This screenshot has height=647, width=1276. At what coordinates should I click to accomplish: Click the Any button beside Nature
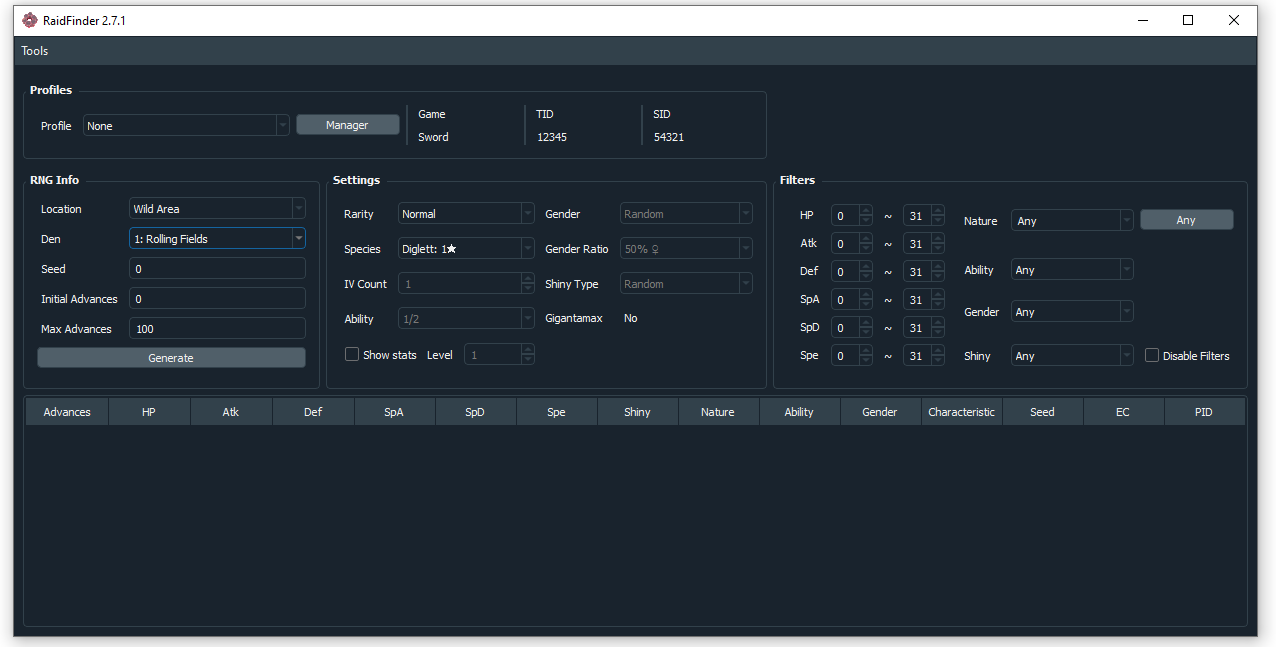tap(1186, 220)
